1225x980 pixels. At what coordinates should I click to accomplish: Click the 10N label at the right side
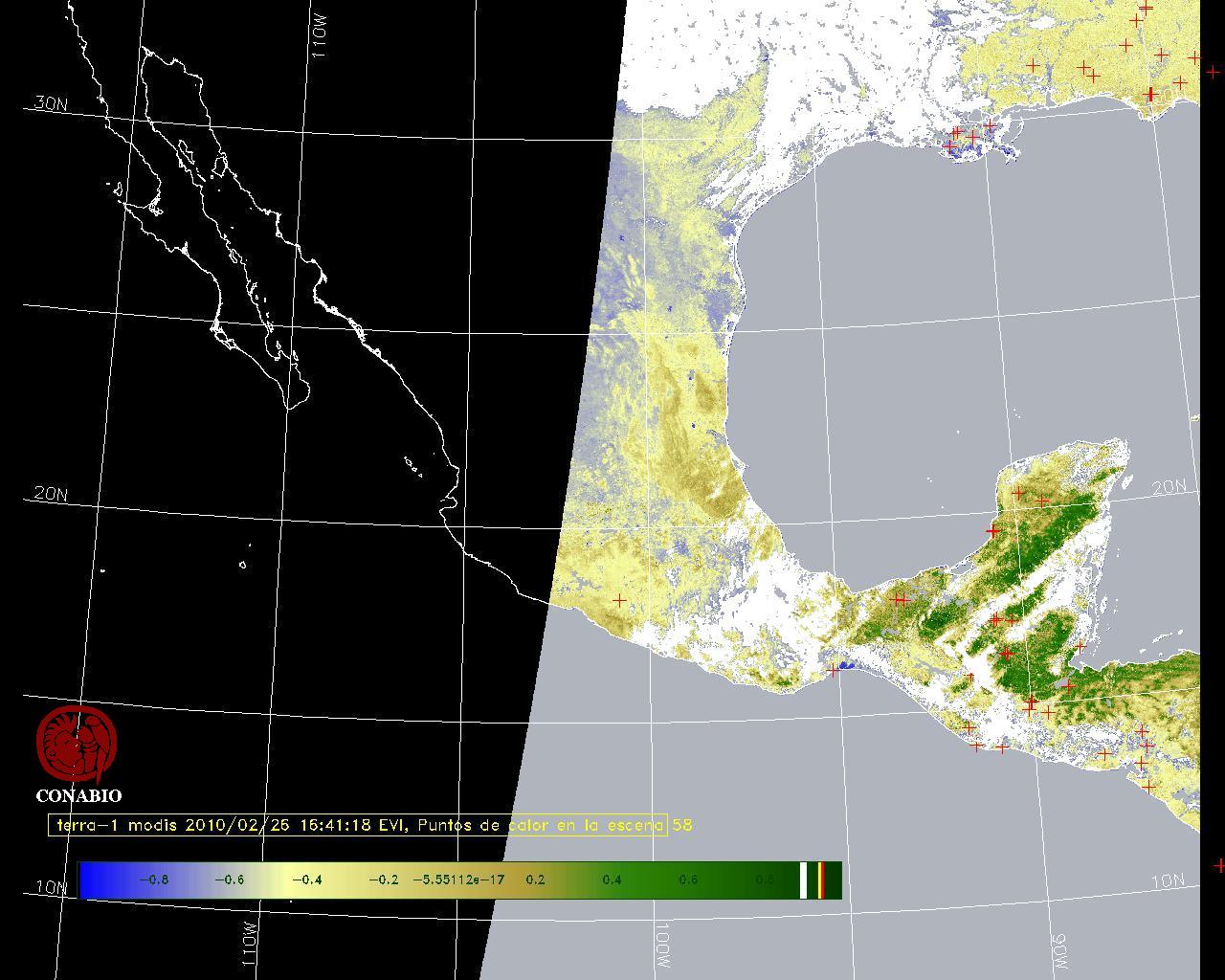point(1168,880)
